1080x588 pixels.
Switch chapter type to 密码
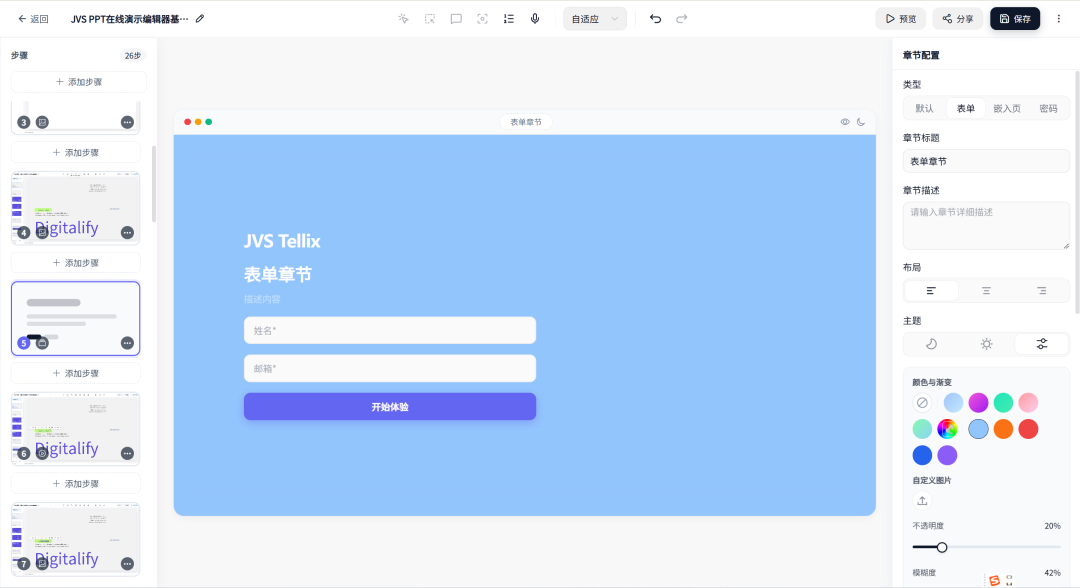[x=1048, y=108]
